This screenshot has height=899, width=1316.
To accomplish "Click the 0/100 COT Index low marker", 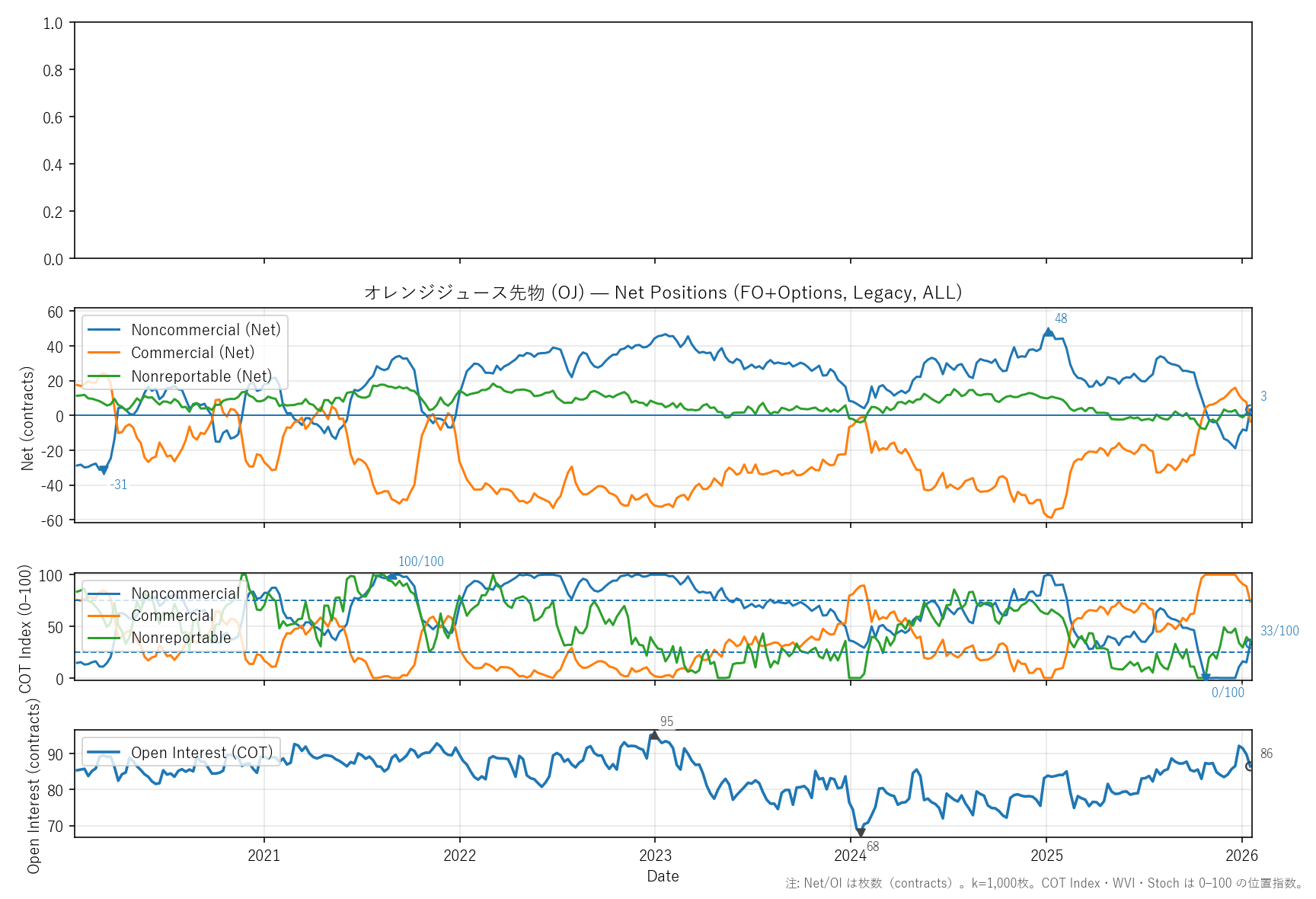I will click(x=1206, y=677).
